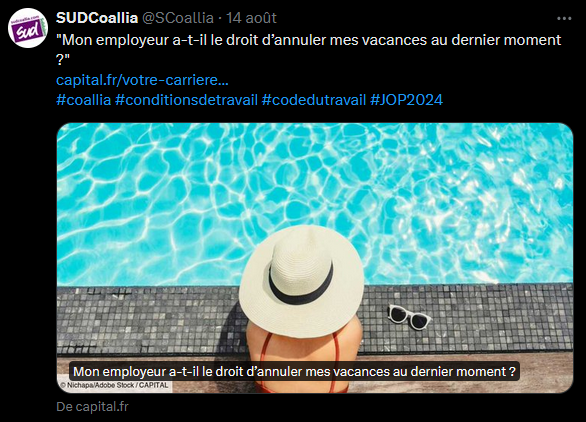Open the 14 août timestamp link
Screen dimensions: 586x422
coord(252,18)
